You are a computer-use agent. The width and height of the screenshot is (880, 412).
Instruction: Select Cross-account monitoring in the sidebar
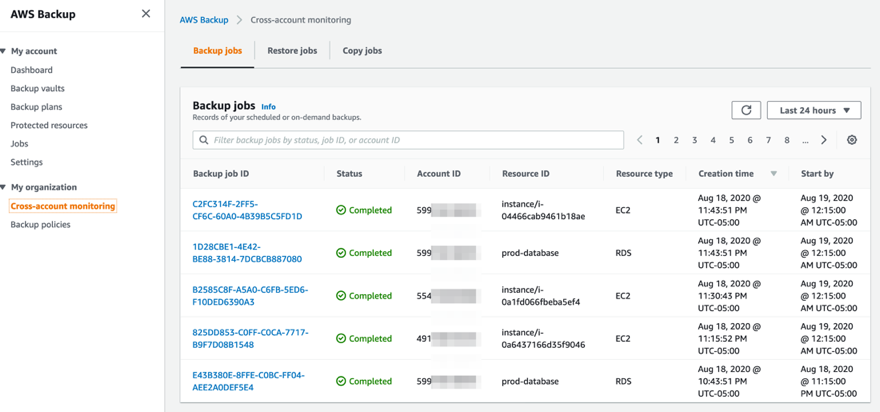tap(63, 206)
